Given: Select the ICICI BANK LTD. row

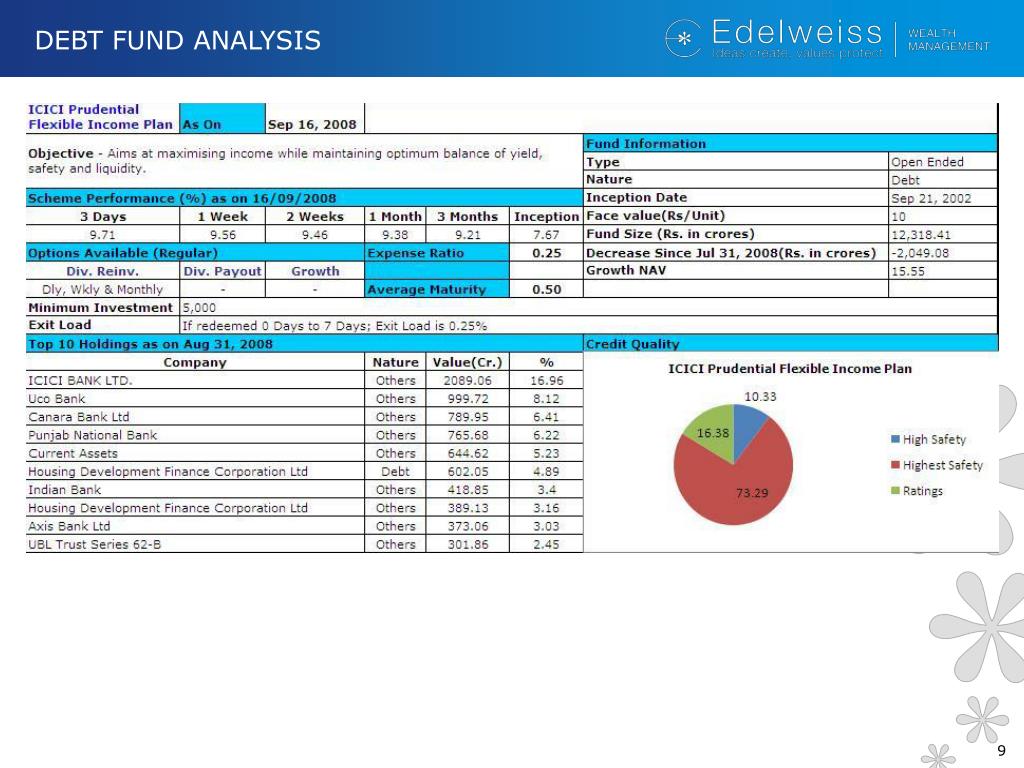Looking at the screenshot, I should tap(304, 381).
